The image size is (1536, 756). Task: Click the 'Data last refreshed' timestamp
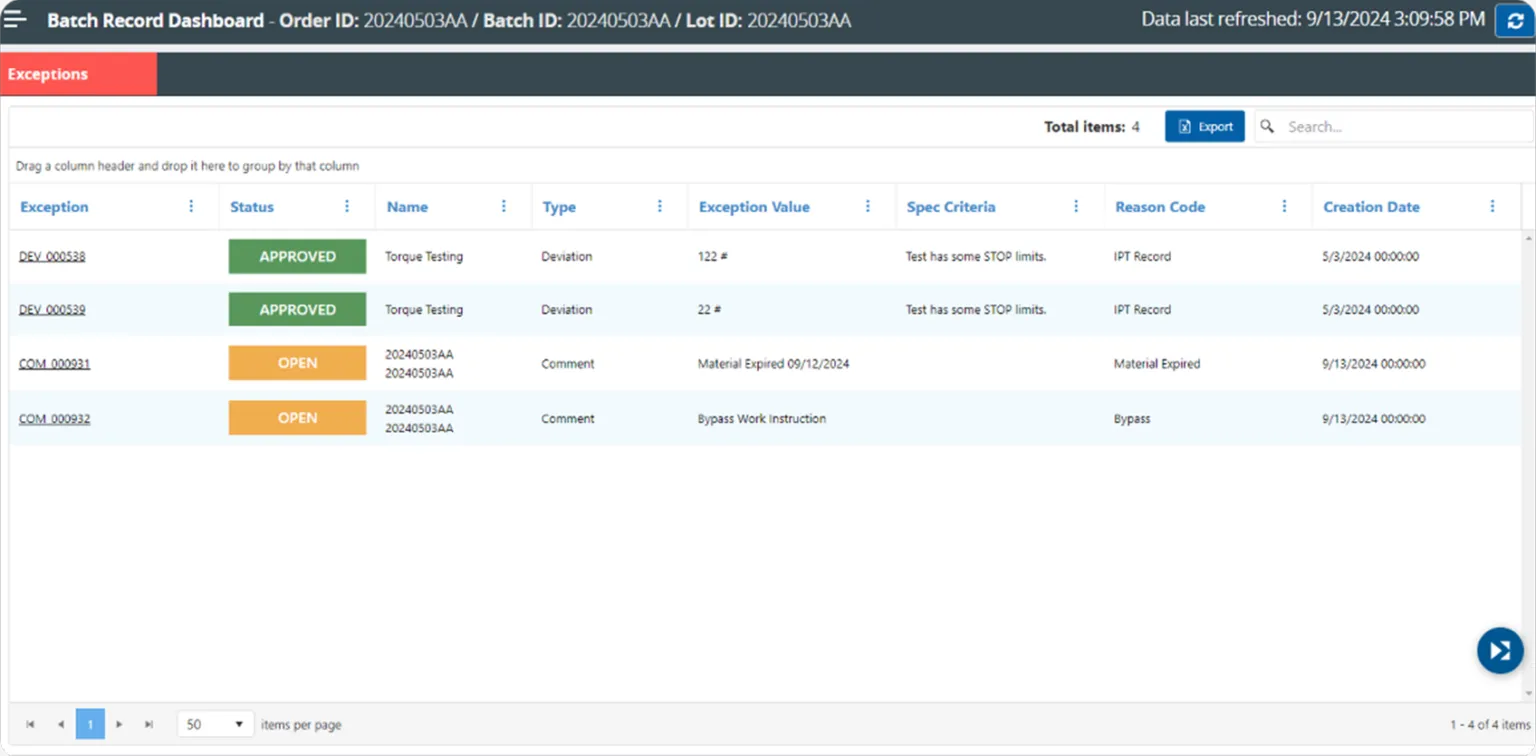coord(1313,19)
